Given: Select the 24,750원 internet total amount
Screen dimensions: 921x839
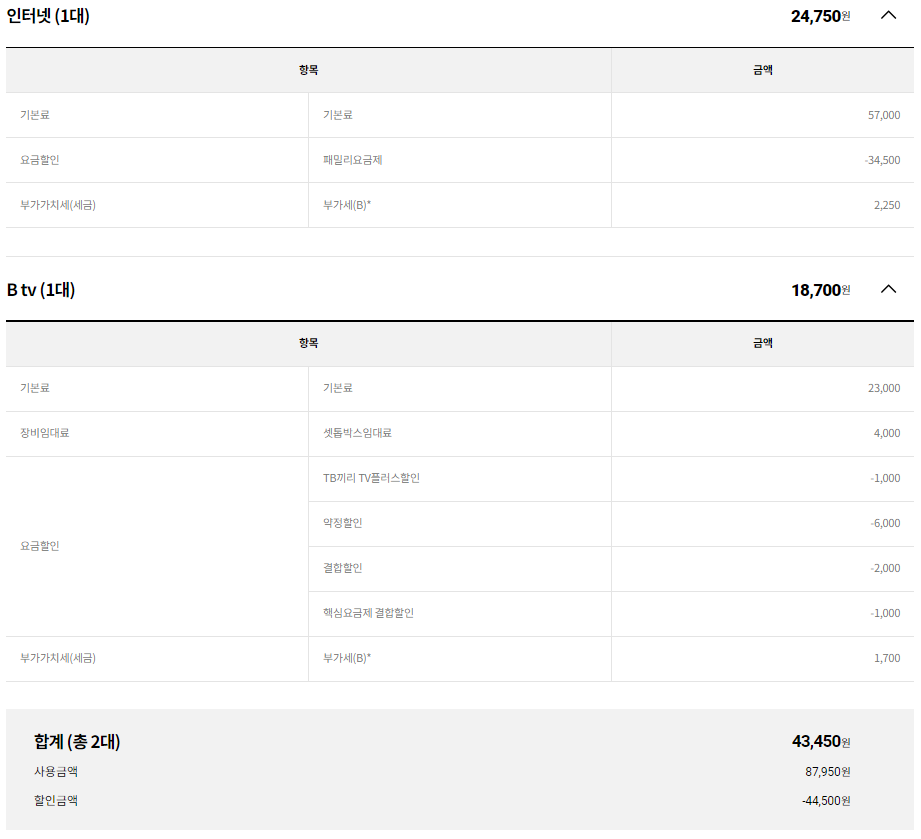Looking at the screenshot, I should (x=820, y=16).
